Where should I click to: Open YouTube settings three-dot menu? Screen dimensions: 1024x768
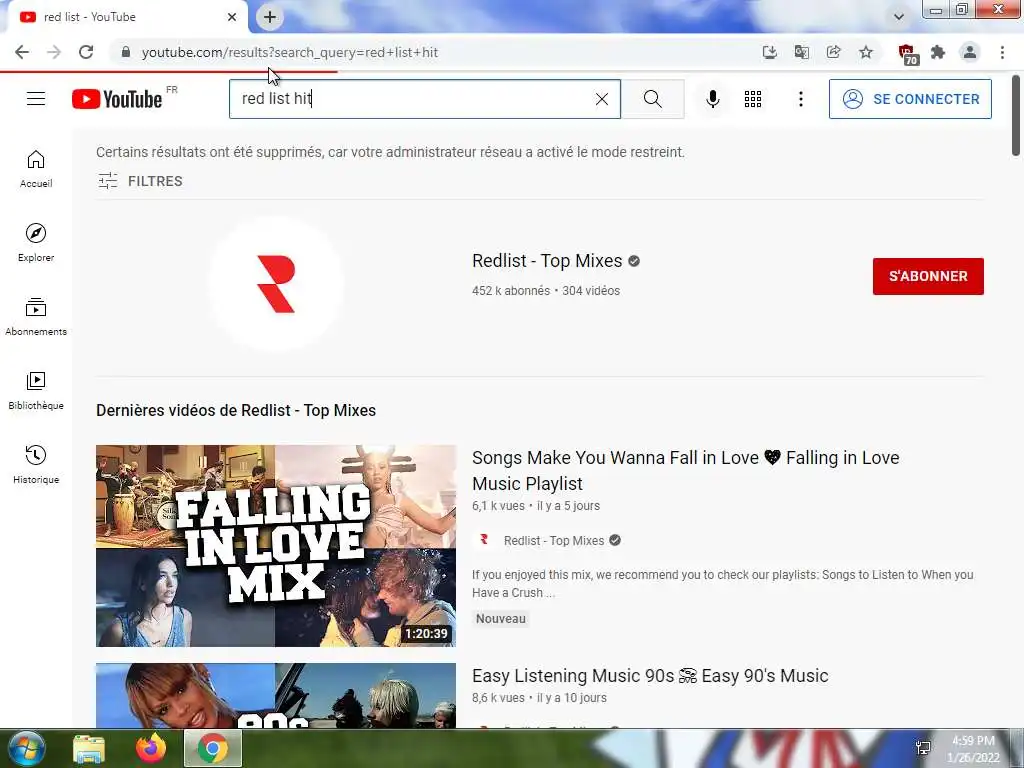(x=801, y=99)
